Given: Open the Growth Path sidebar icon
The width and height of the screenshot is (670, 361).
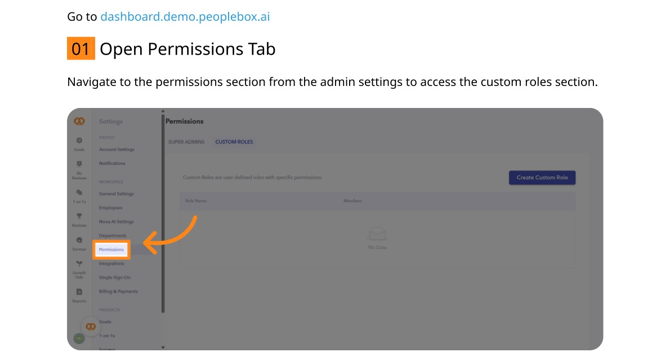Looking at the screenshot, I should pos(79,270).
